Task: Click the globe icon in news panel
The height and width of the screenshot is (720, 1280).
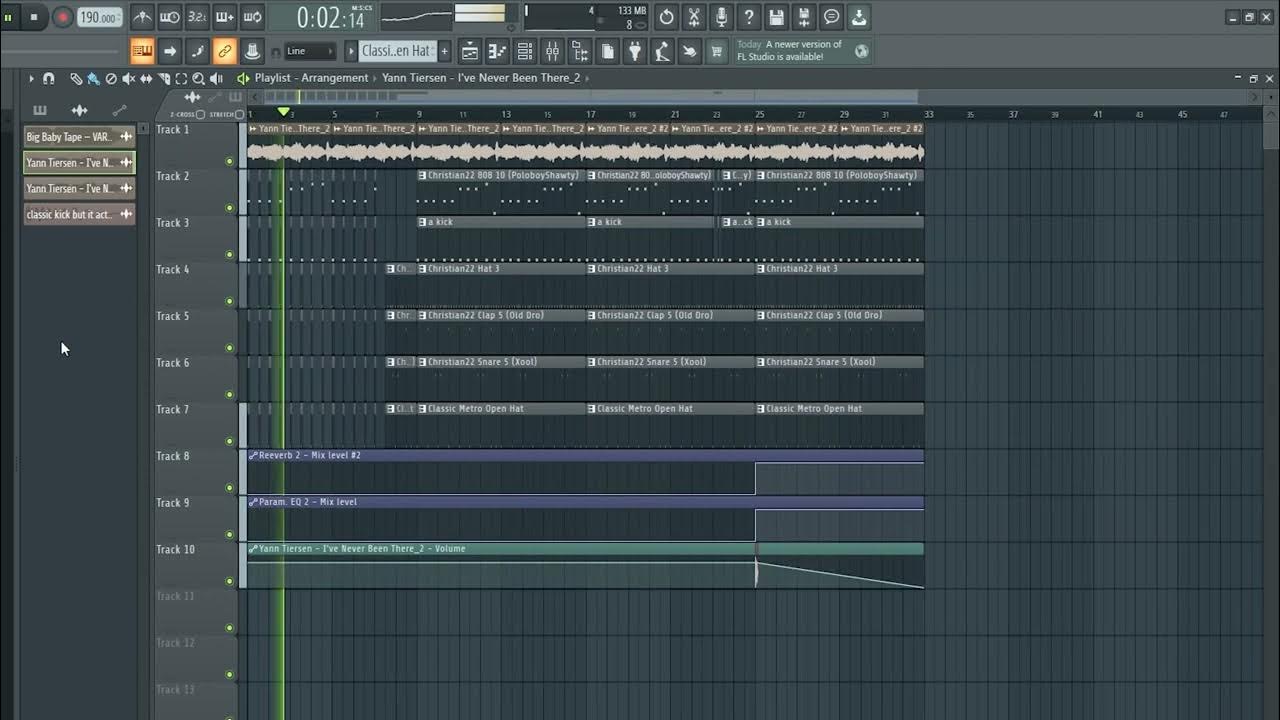Action: pos(862,51)
